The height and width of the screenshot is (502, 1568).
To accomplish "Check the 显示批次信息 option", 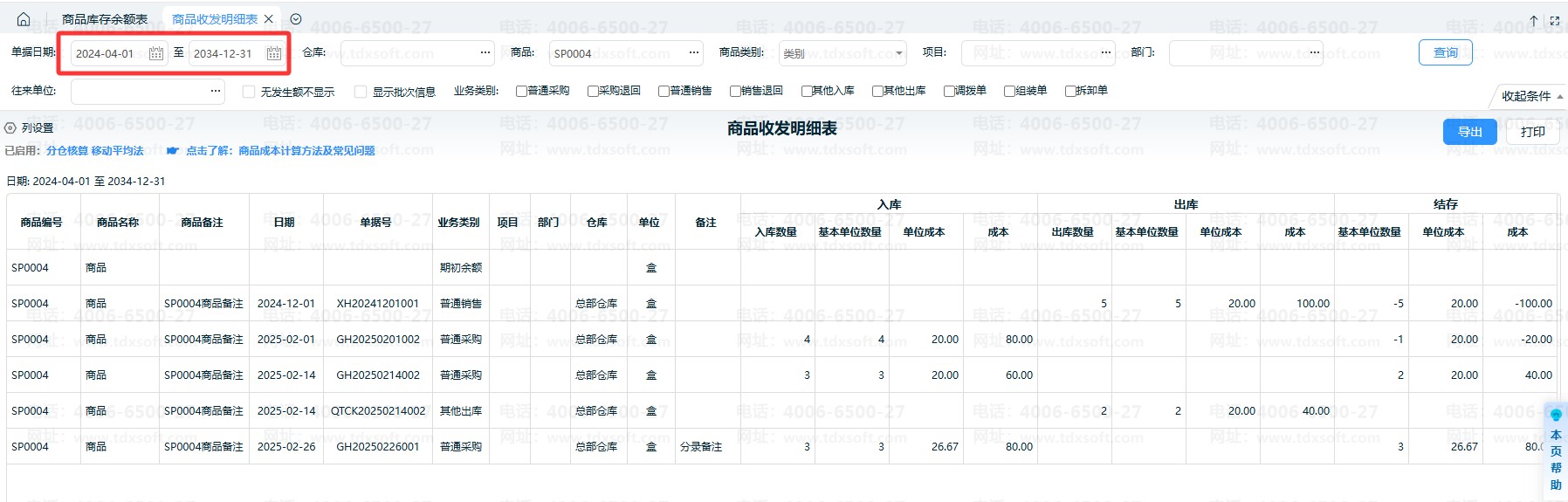I will tap(361, 92).
